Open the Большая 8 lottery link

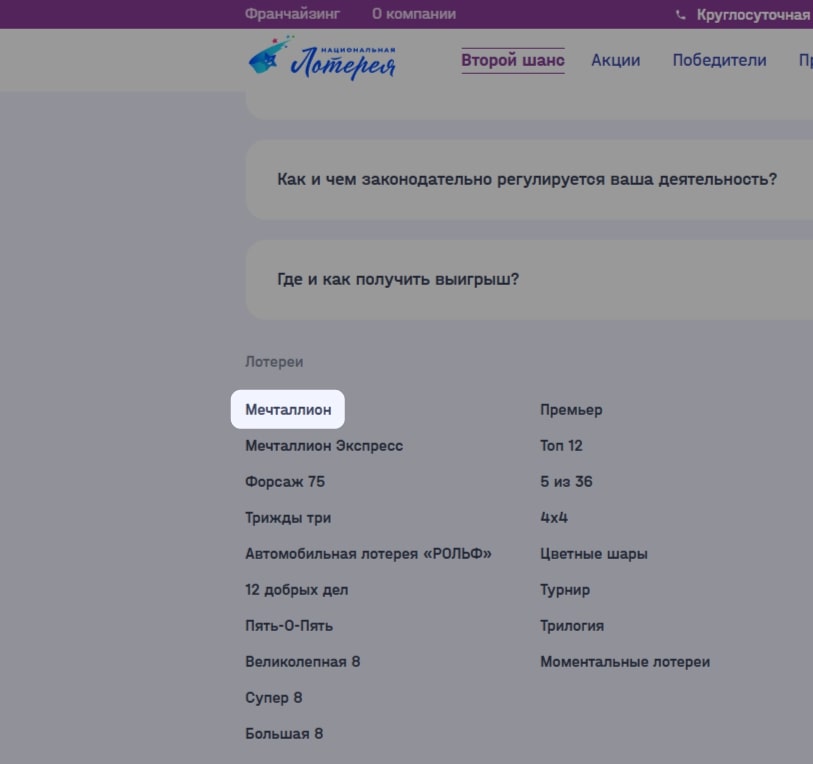[284, 734]
